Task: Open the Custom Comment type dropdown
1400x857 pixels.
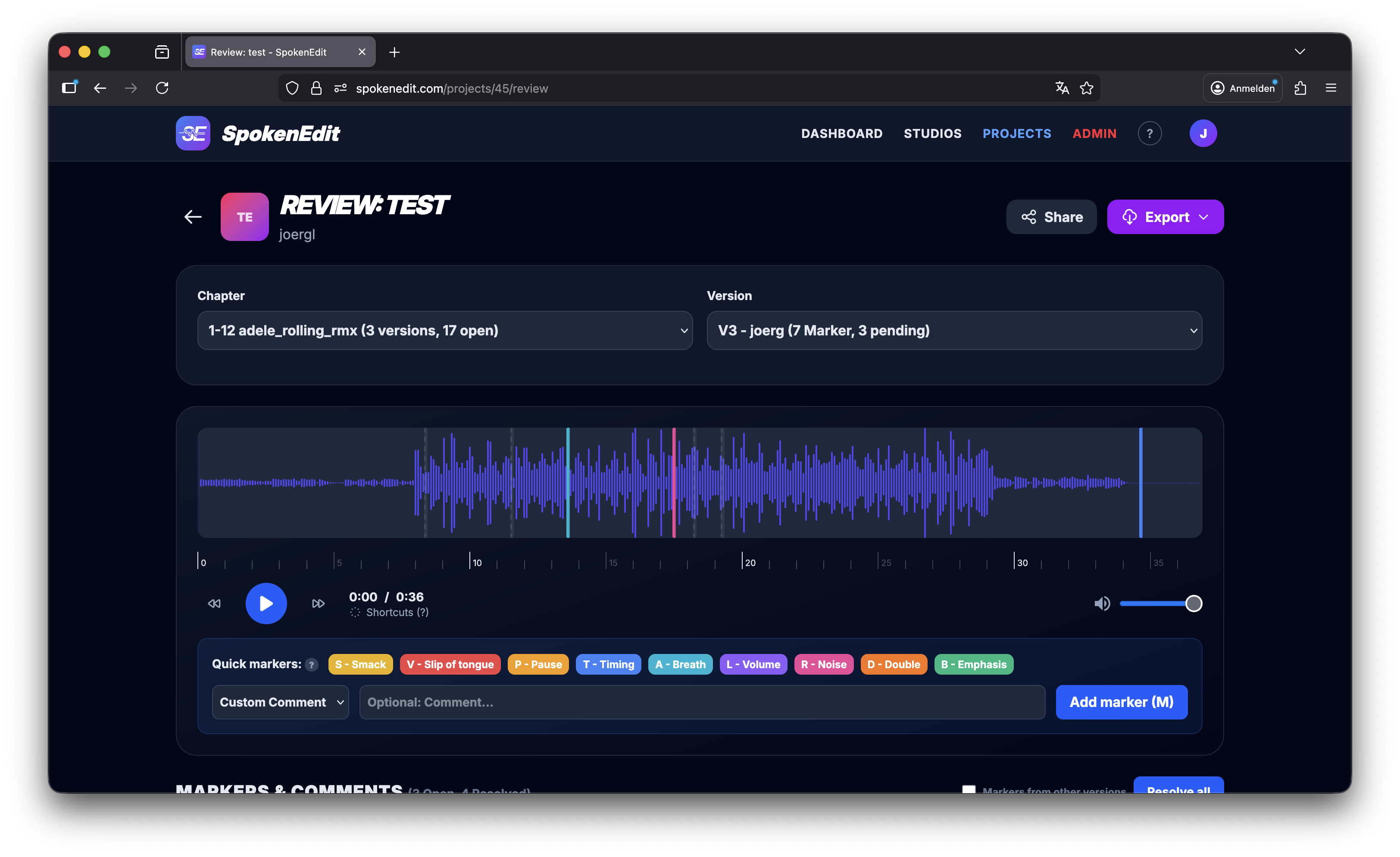Action: pos(280,702)
